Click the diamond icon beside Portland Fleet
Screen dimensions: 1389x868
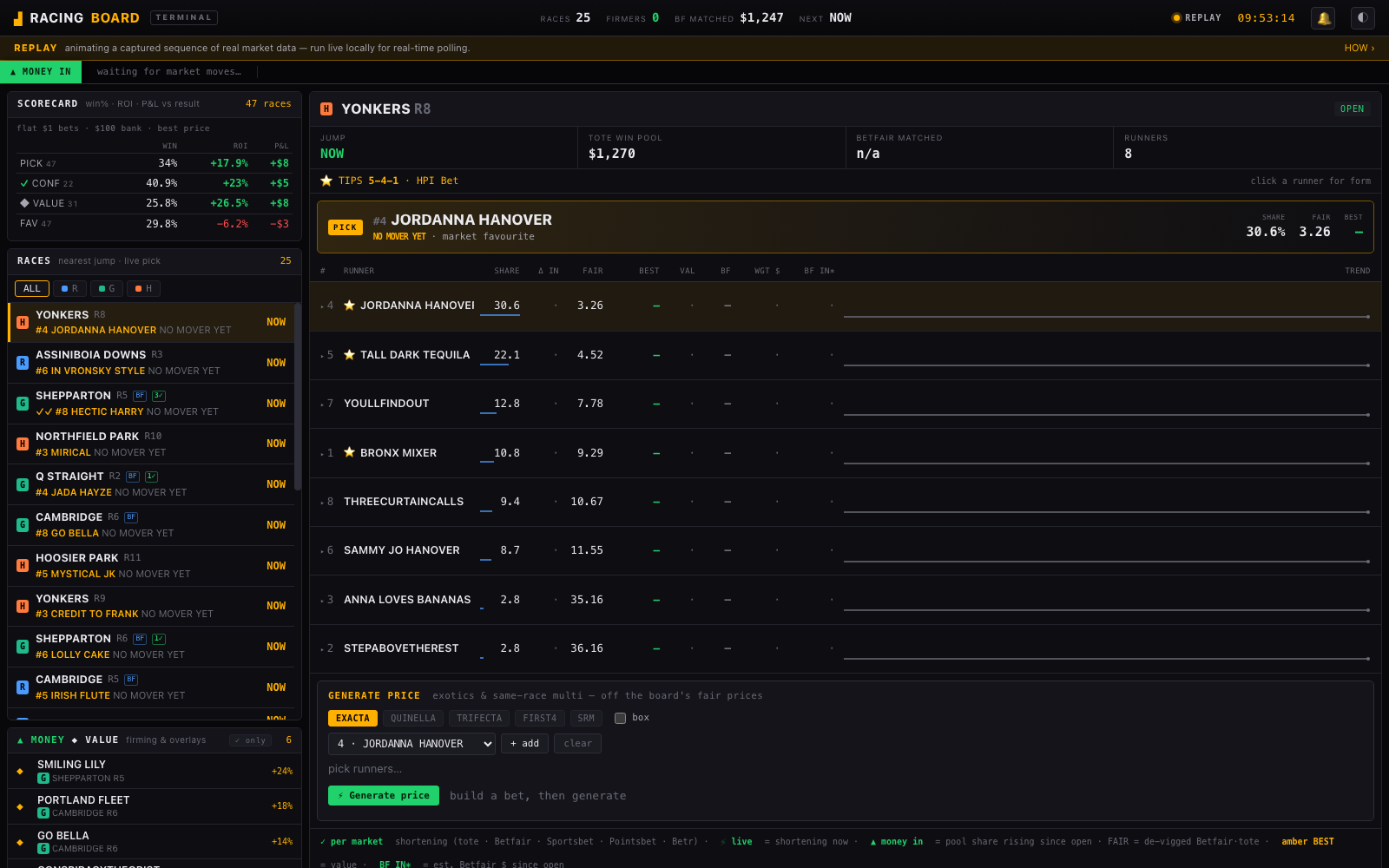coord(20,806)
